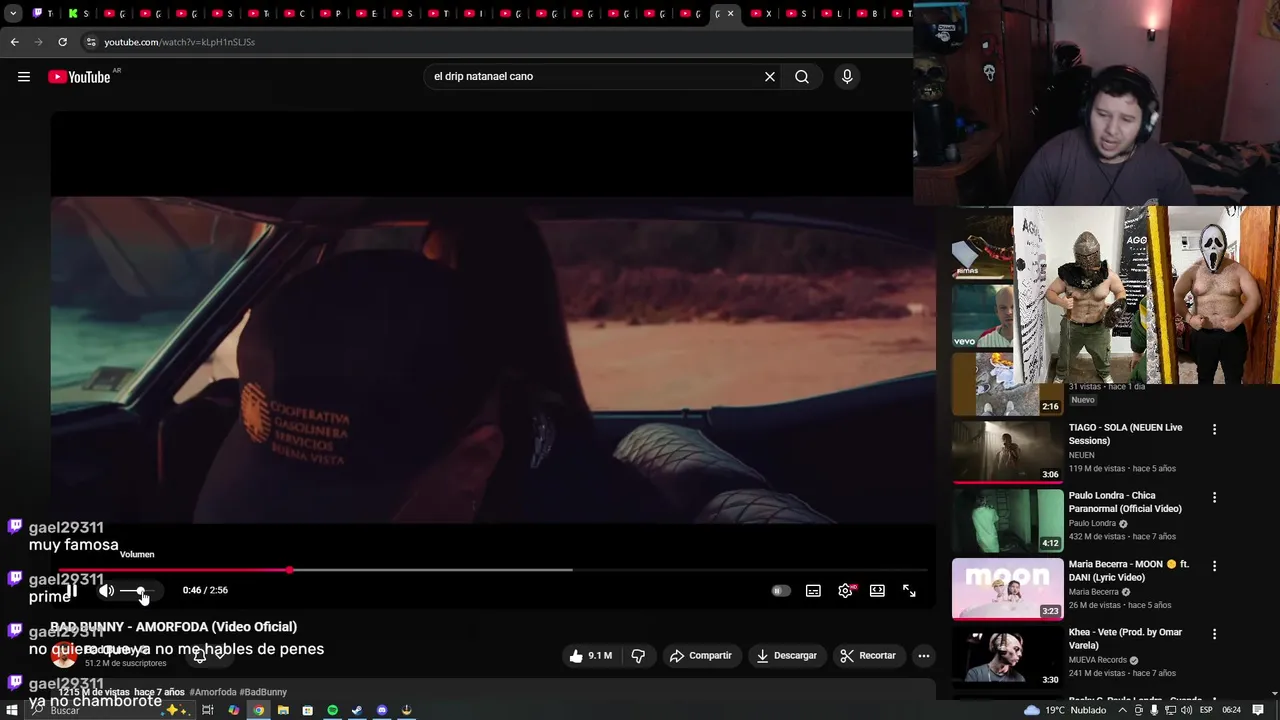Open video settings gear
Viewport: 1280px width, 720px height.
[x=845, y=591]
